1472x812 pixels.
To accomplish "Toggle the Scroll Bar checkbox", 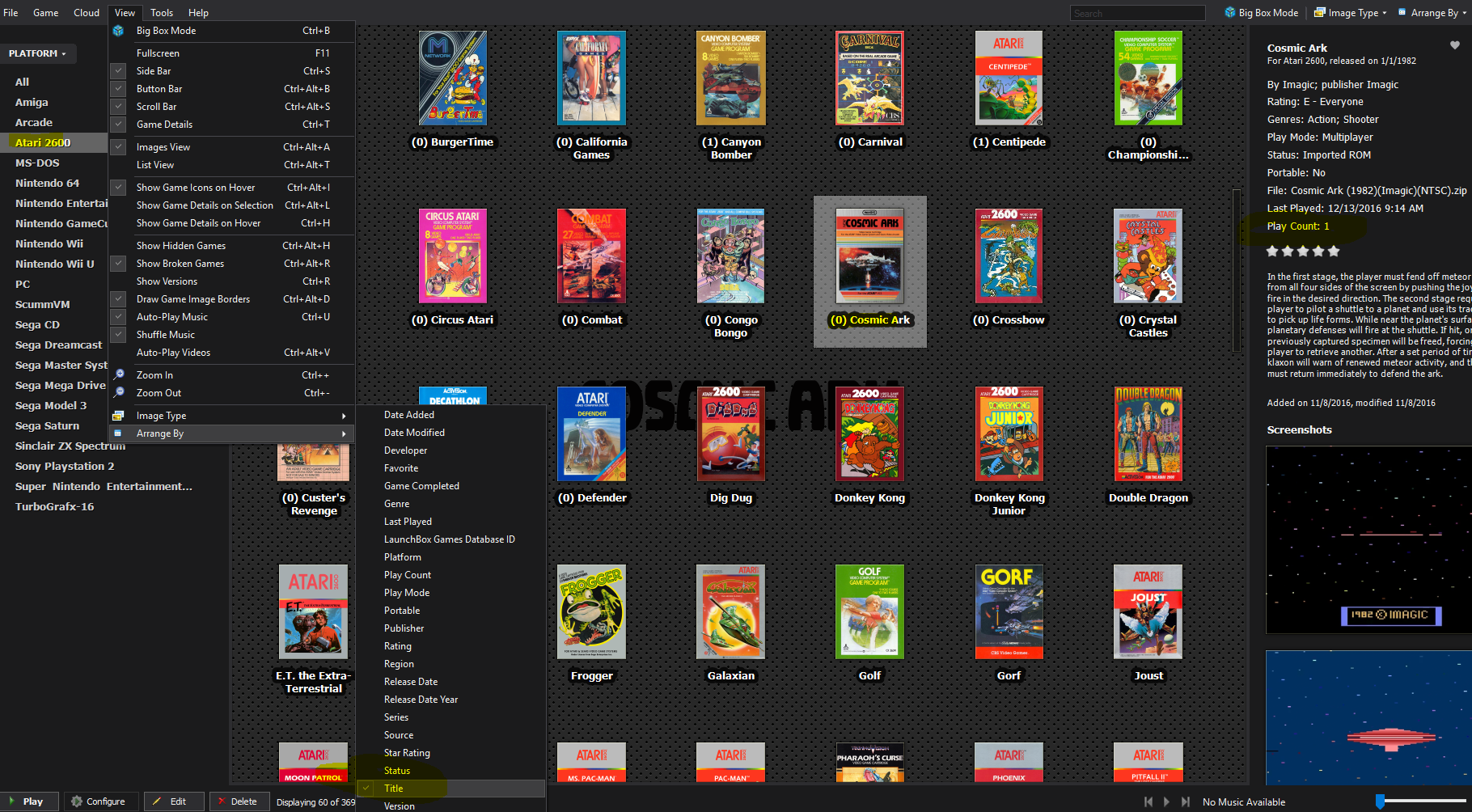I will 118,107.
